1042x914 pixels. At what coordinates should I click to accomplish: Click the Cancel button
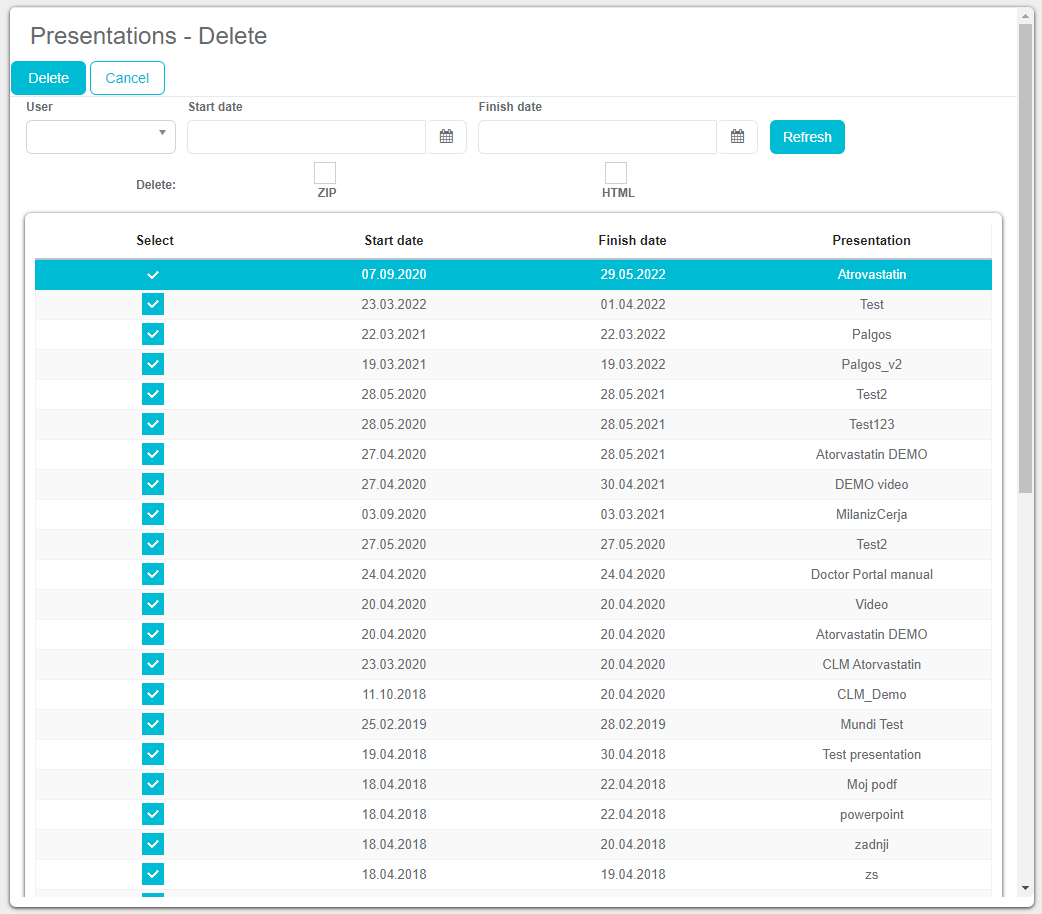pos(127,78)
